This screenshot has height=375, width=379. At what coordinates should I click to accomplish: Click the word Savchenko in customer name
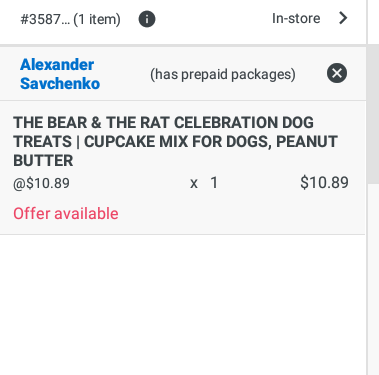pyautogui.click(x=60, y=83)
